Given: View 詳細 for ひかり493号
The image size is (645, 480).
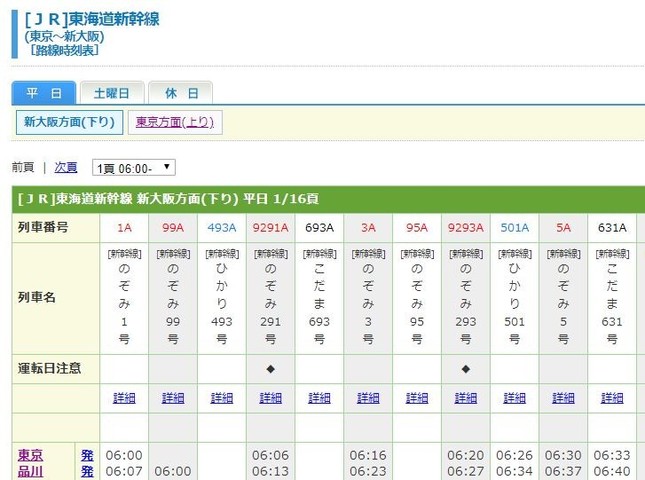Looking at the screenshot, I should tap(222, 398).
